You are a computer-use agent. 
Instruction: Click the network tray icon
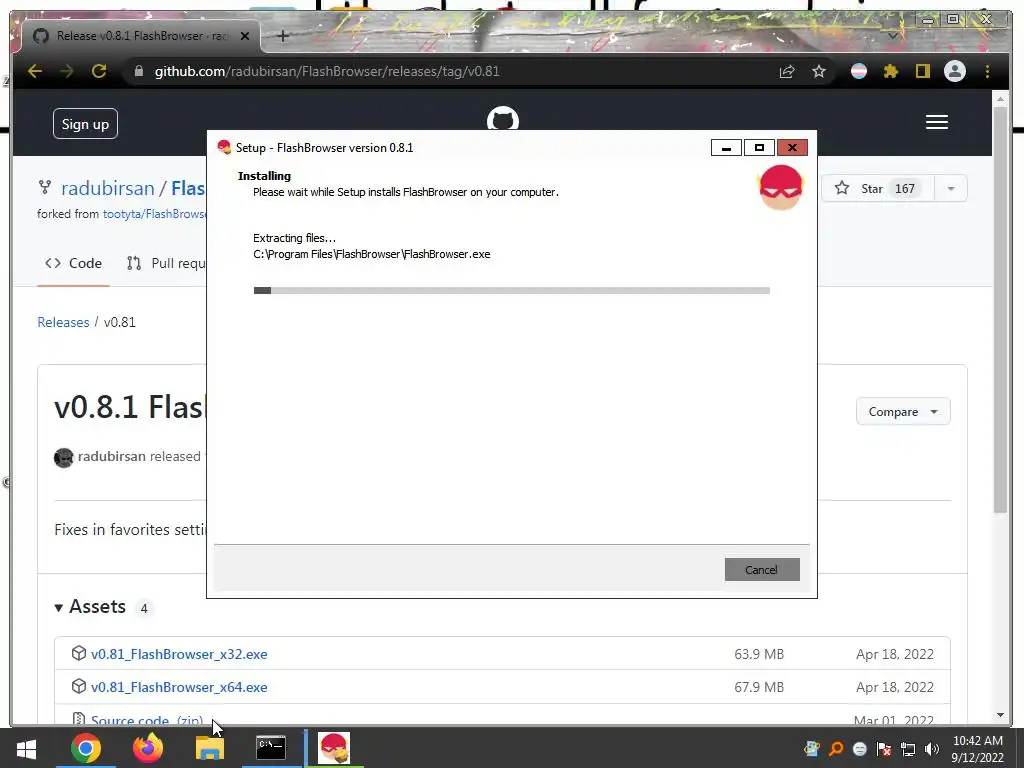click(x=908, y=749)
